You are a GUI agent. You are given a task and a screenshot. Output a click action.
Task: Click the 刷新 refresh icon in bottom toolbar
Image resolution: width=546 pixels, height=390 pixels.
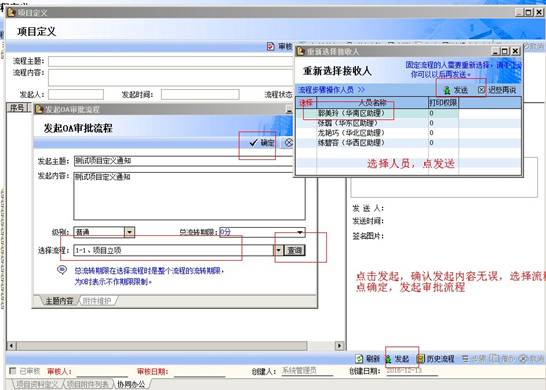pos(359,359)
